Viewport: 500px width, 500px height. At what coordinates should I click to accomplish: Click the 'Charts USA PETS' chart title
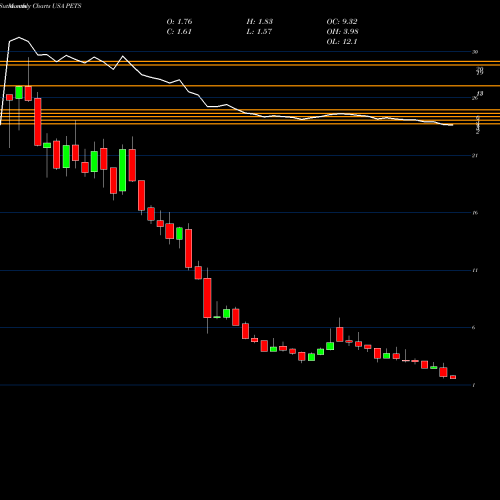[x=57, y=6]
